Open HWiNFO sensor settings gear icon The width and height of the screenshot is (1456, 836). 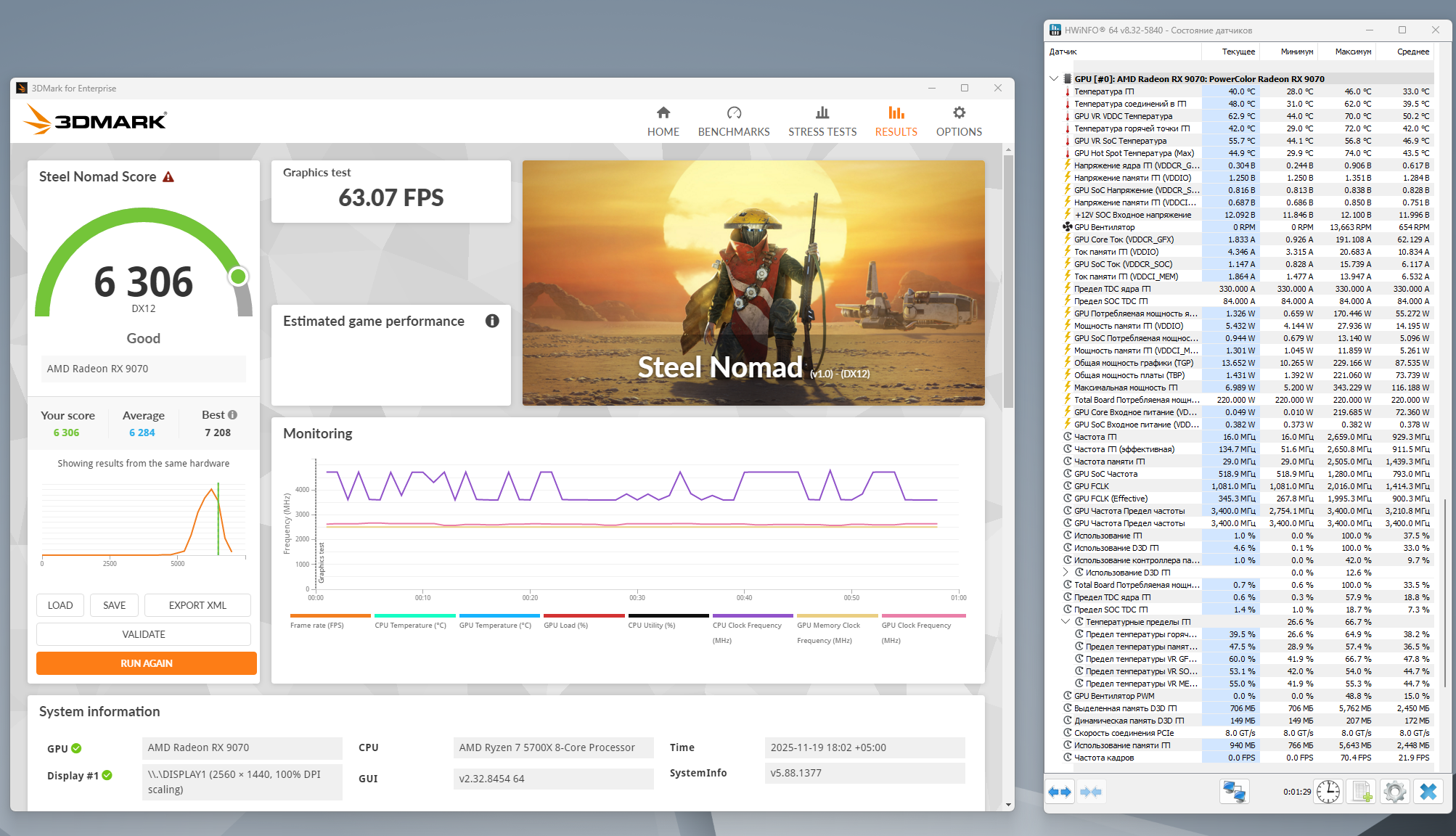tap(1394, 792)
